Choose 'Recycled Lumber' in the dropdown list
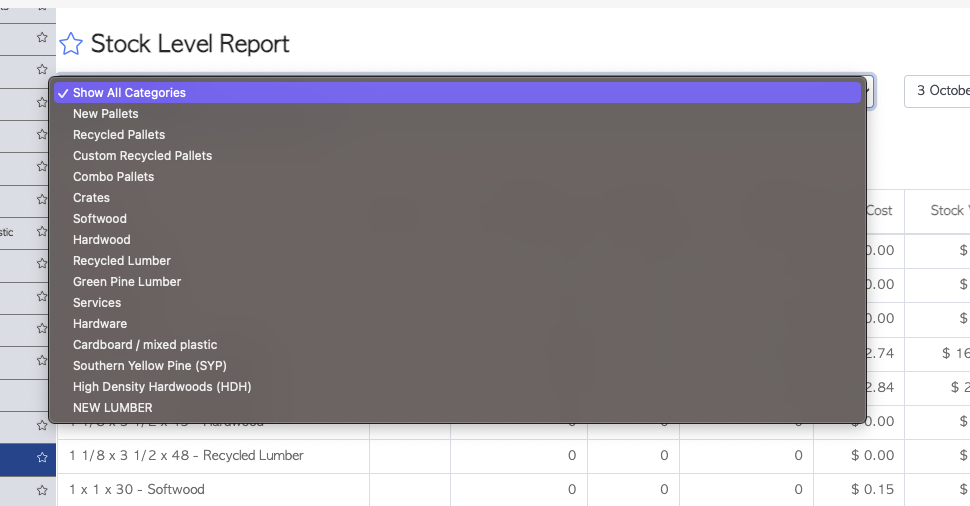This screenshot has height=506, width=970. point(457,261)
